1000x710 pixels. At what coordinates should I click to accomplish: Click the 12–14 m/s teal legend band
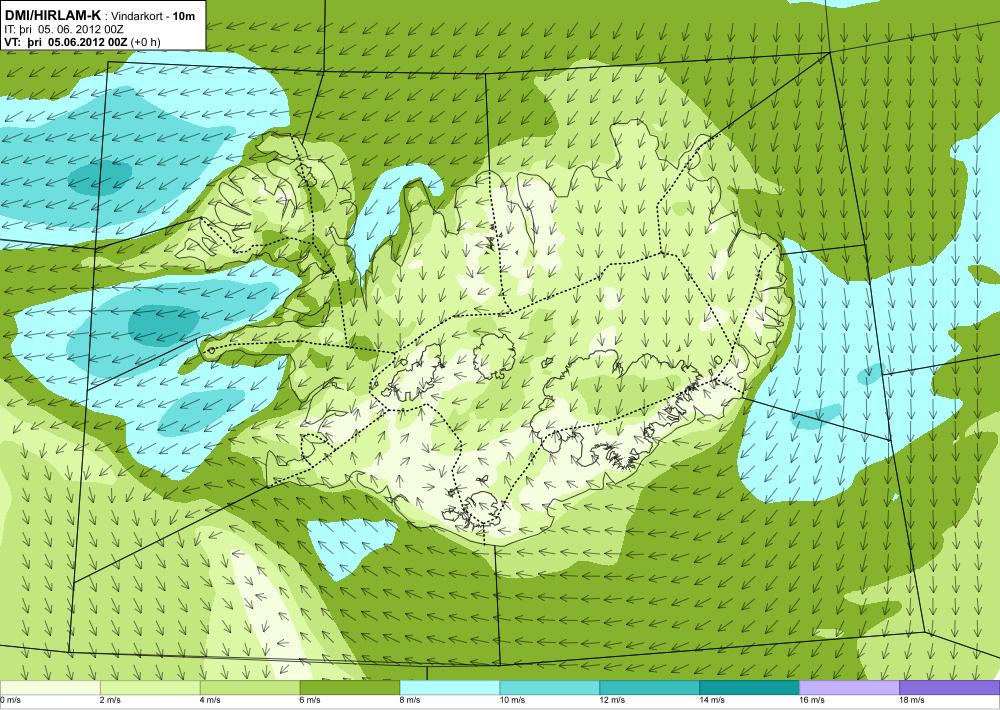[x=649, y=687]
